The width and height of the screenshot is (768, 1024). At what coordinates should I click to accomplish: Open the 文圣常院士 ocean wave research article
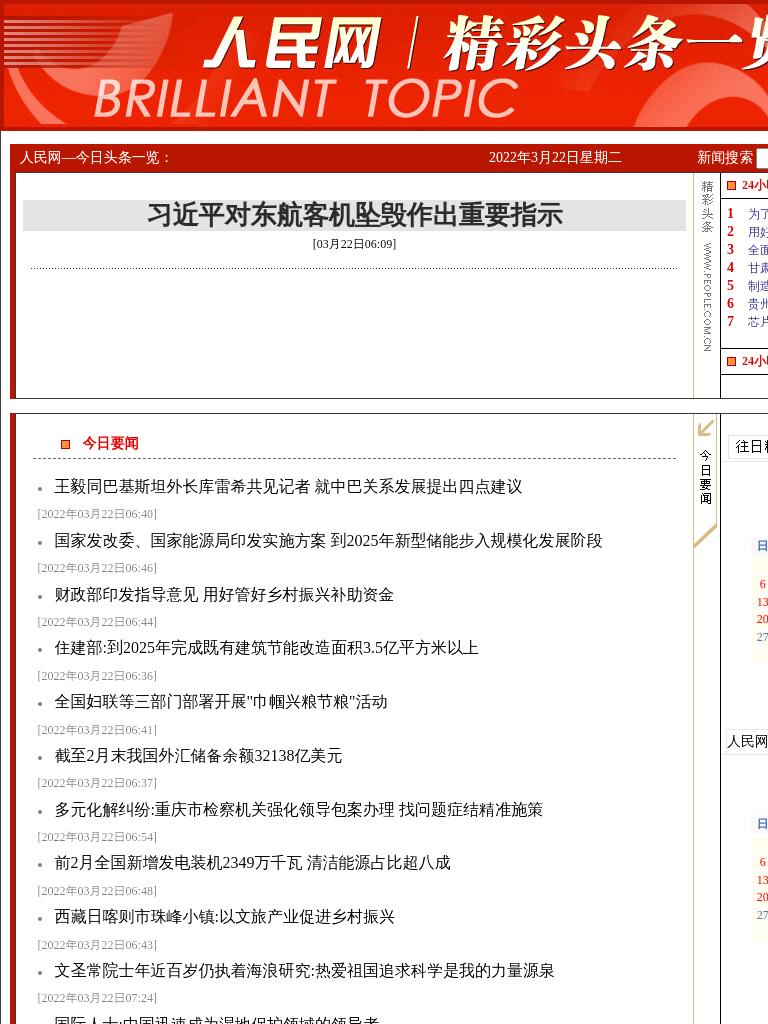[304, 971]
